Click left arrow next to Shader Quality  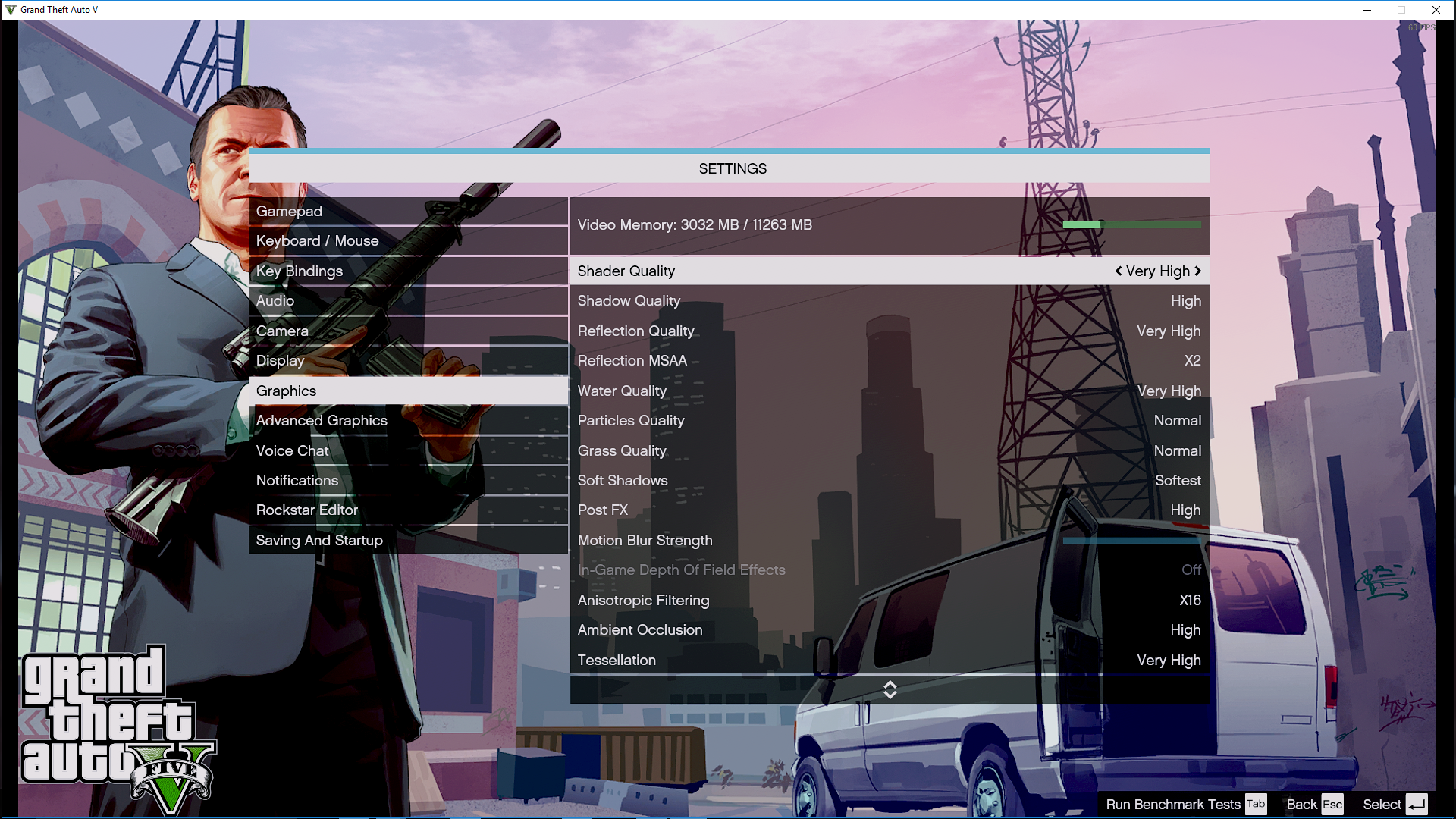1118,271
